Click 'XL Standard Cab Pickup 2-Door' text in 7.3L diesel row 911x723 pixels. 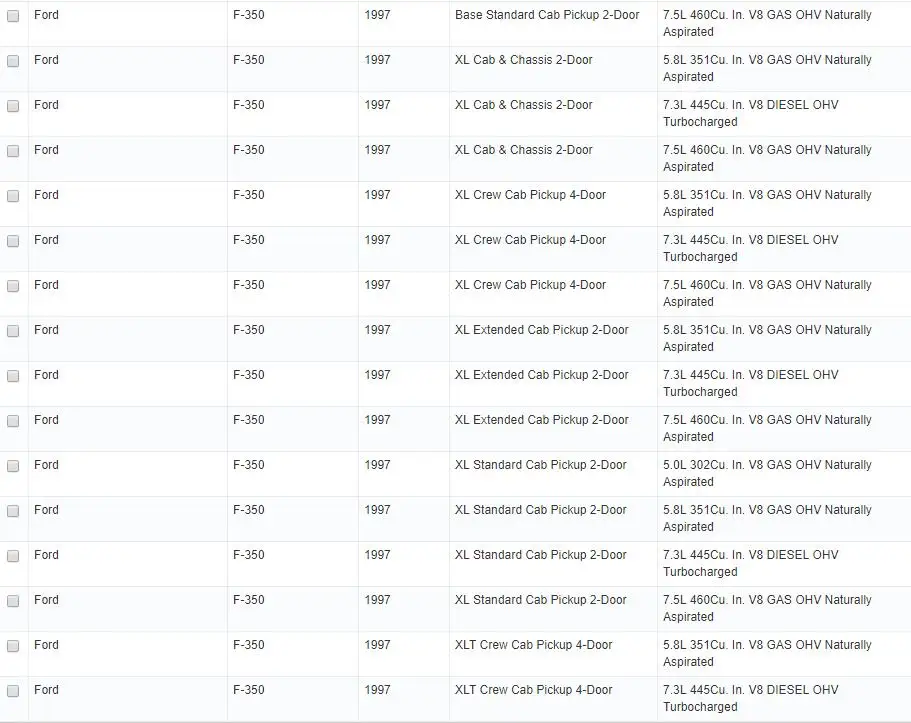tap(540, 555)
